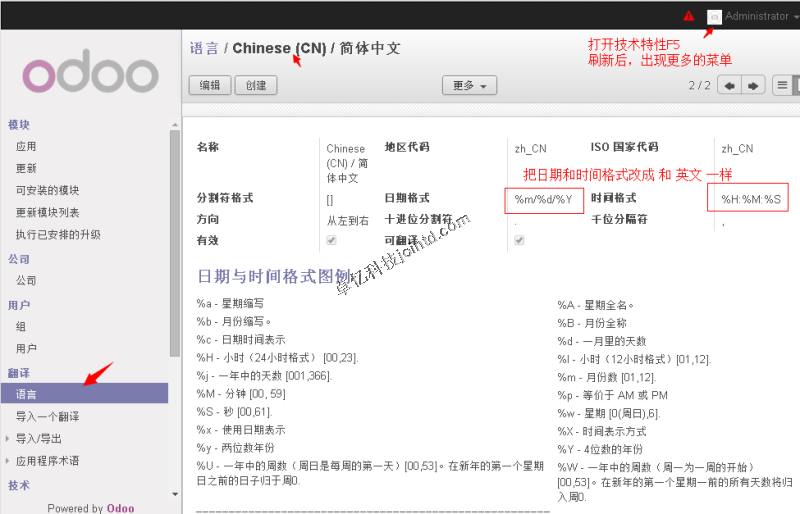This screenshot has height=514, width=800.
Task: Click the 创建 (Create) button
Action: click(255, 86)
